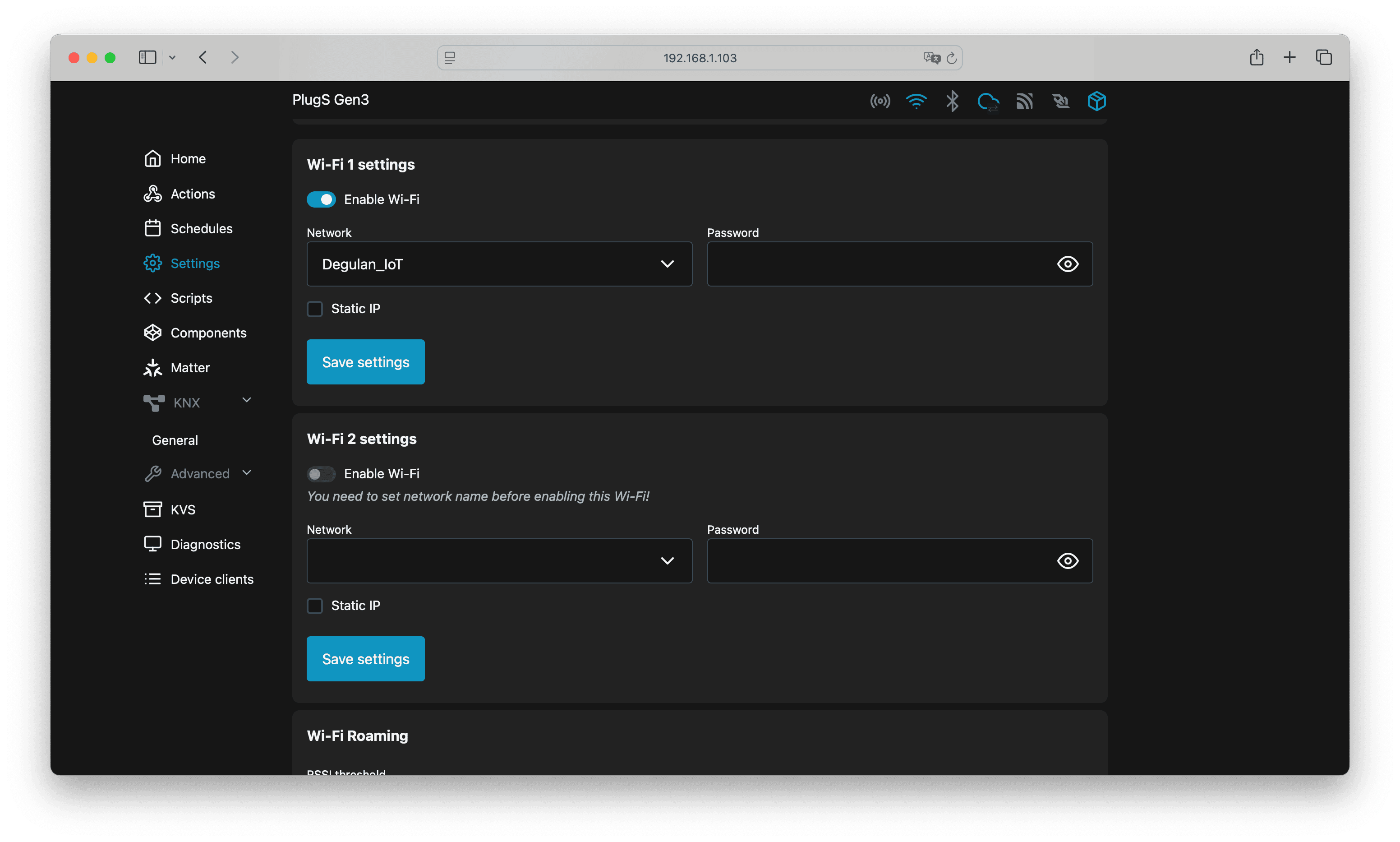The height and width of the screenshot is (842, 1400).
Task: Enable the Wi-Fi 2 toggle switch
Action: click(x=321, y=474)
